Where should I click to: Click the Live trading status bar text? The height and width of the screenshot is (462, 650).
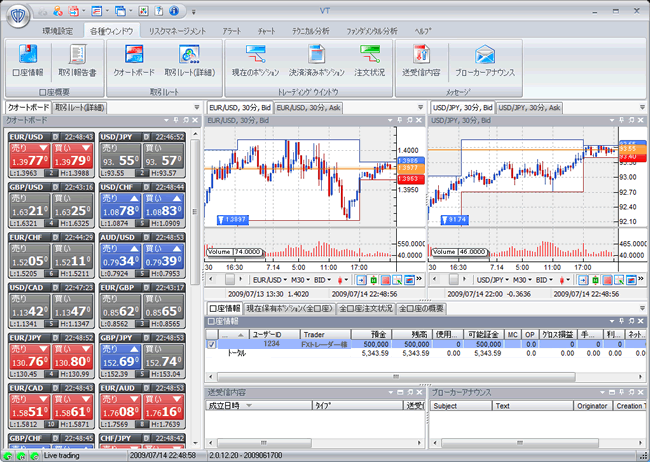61,455
